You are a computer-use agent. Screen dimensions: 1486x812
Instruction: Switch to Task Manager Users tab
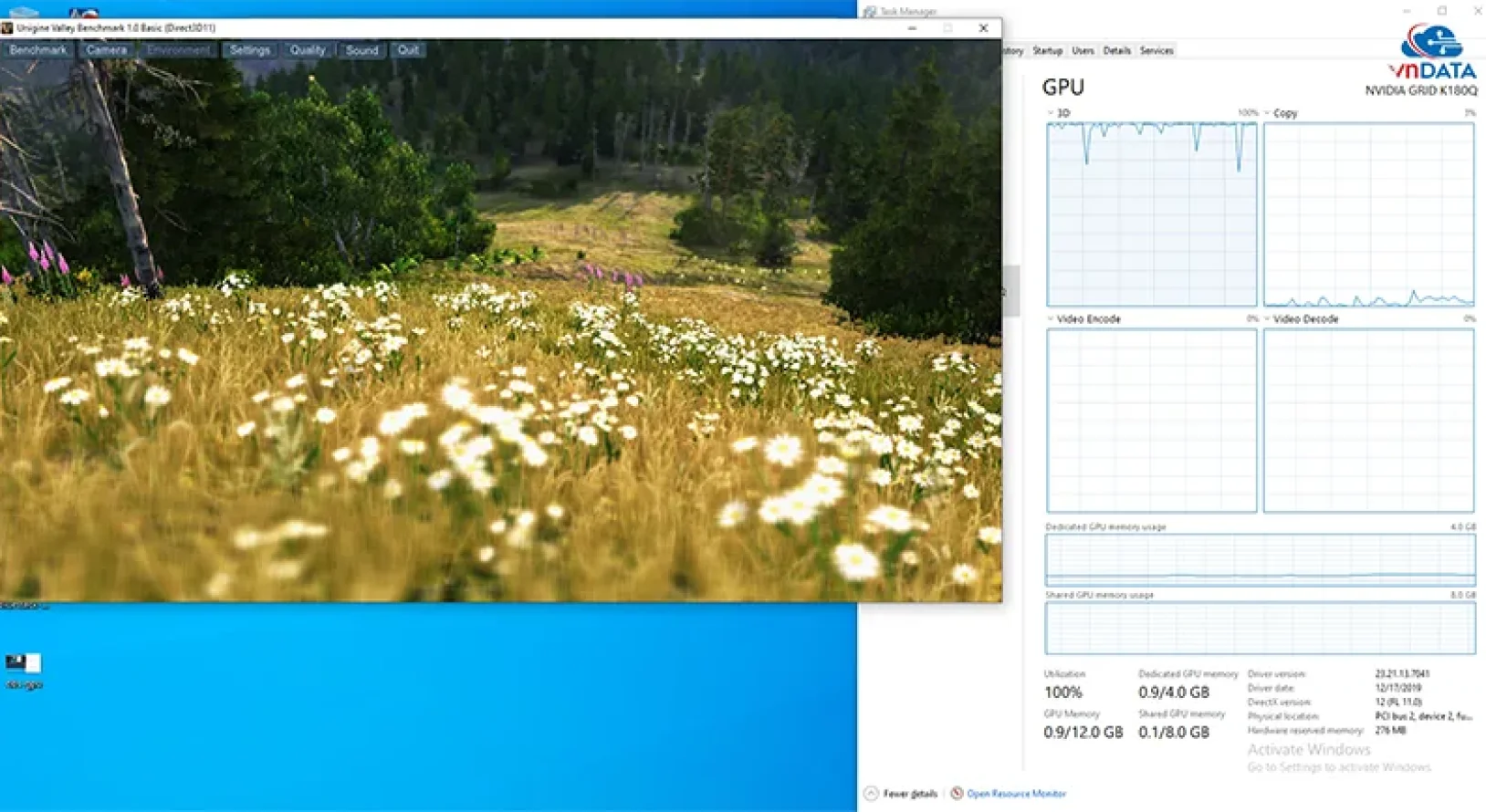coord(1083,51)
